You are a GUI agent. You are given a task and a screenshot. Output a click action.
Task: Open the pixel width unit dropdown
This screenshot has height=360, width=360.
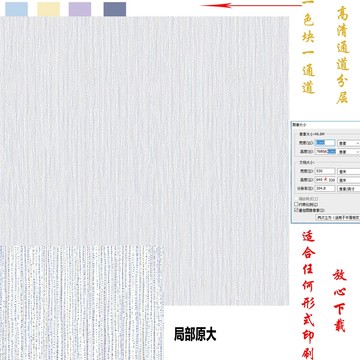349,143
